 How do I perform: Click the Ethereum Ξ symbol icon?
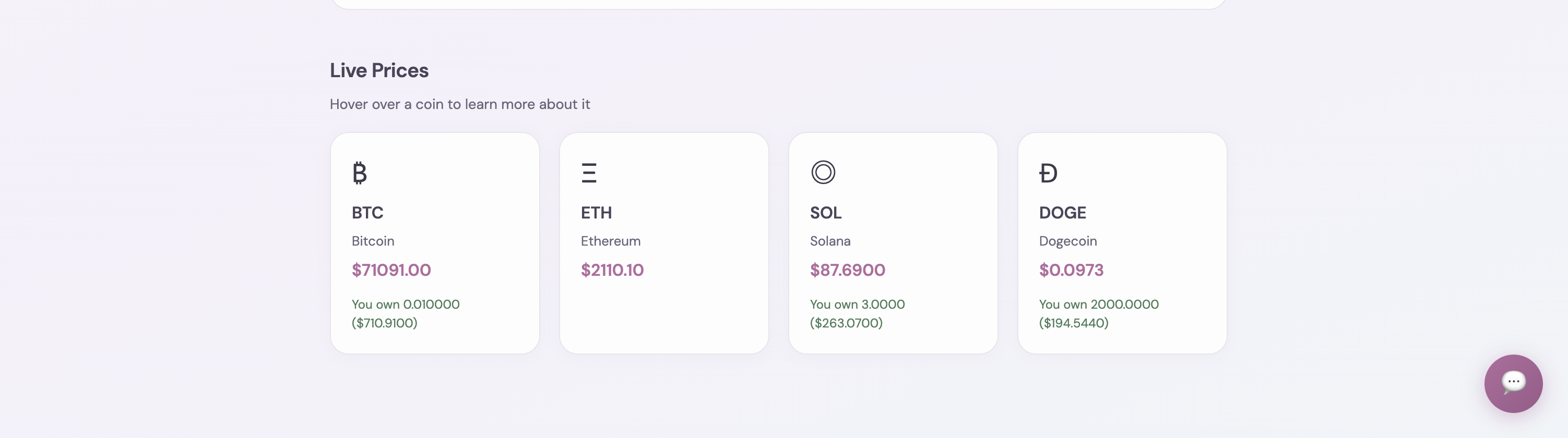click(589, 173)
